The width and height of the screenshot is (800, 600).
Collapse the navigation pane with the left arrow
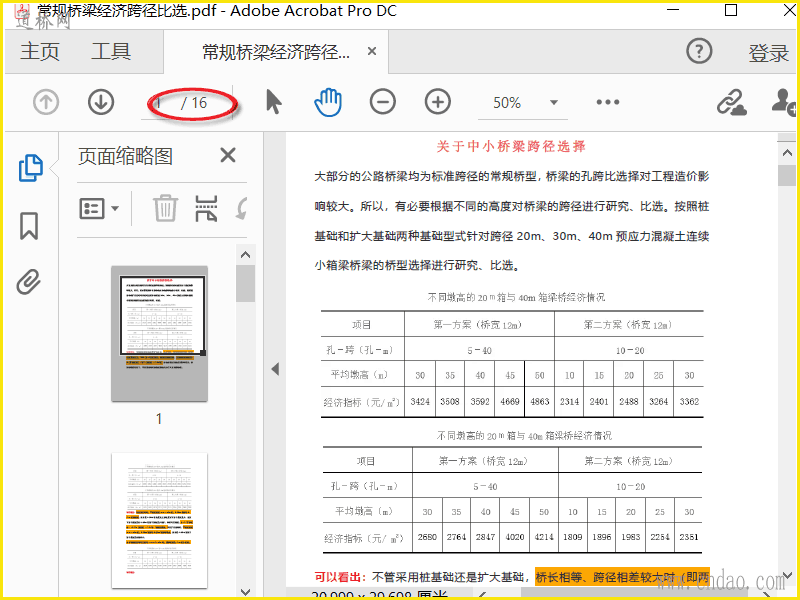(275, 369)
